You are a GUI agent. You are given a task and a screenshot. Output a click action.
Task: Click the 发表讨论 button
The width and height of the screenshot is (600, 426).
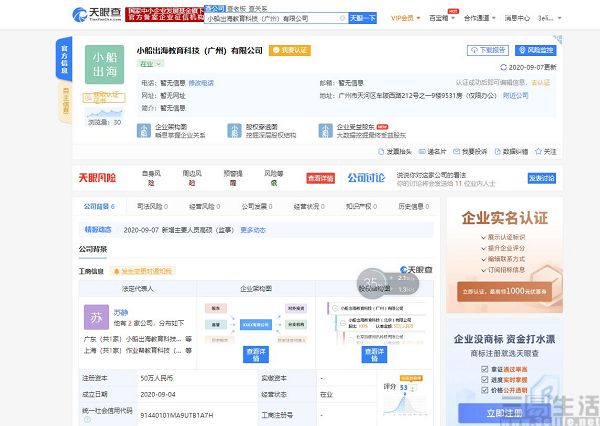click(541, 178)
